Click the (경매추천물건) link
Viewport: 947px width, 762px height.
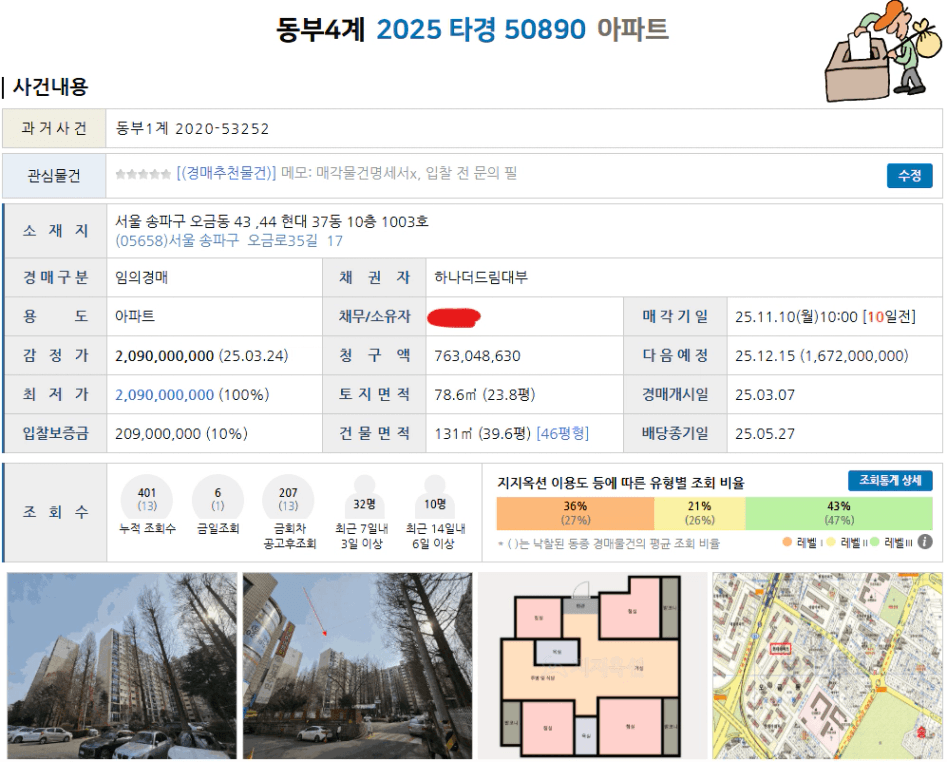[x=226, y=174]
